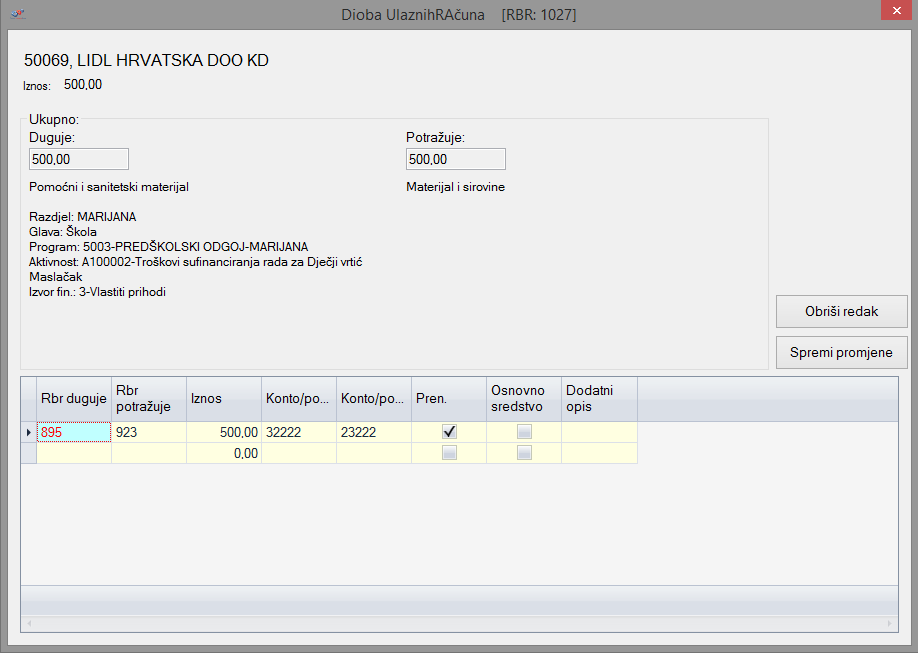Toggle Pren. checkbox in second row
Image resolution: width=918 pixels, height=653 pixels.
click(x=449, y=453)
